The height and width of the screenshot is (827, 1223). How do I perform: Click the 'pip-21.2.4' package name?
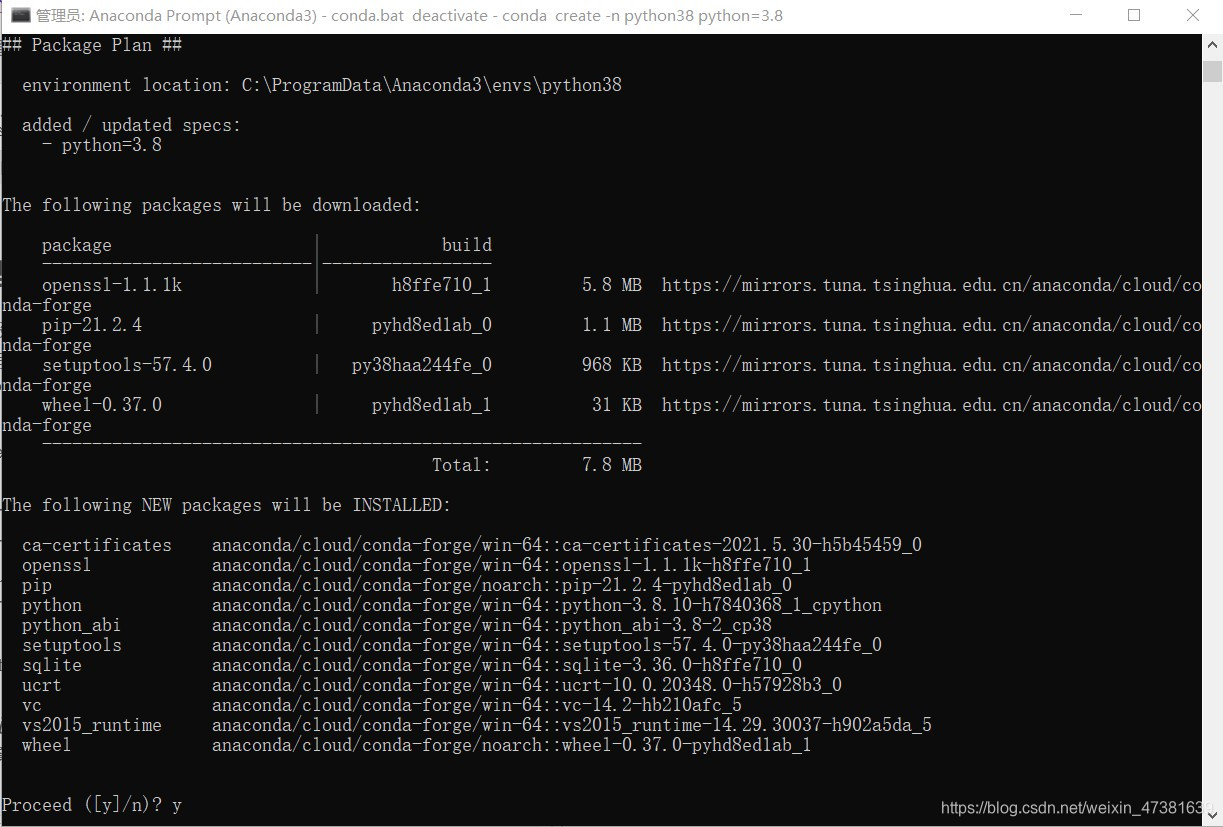click(x=92, y=325)
